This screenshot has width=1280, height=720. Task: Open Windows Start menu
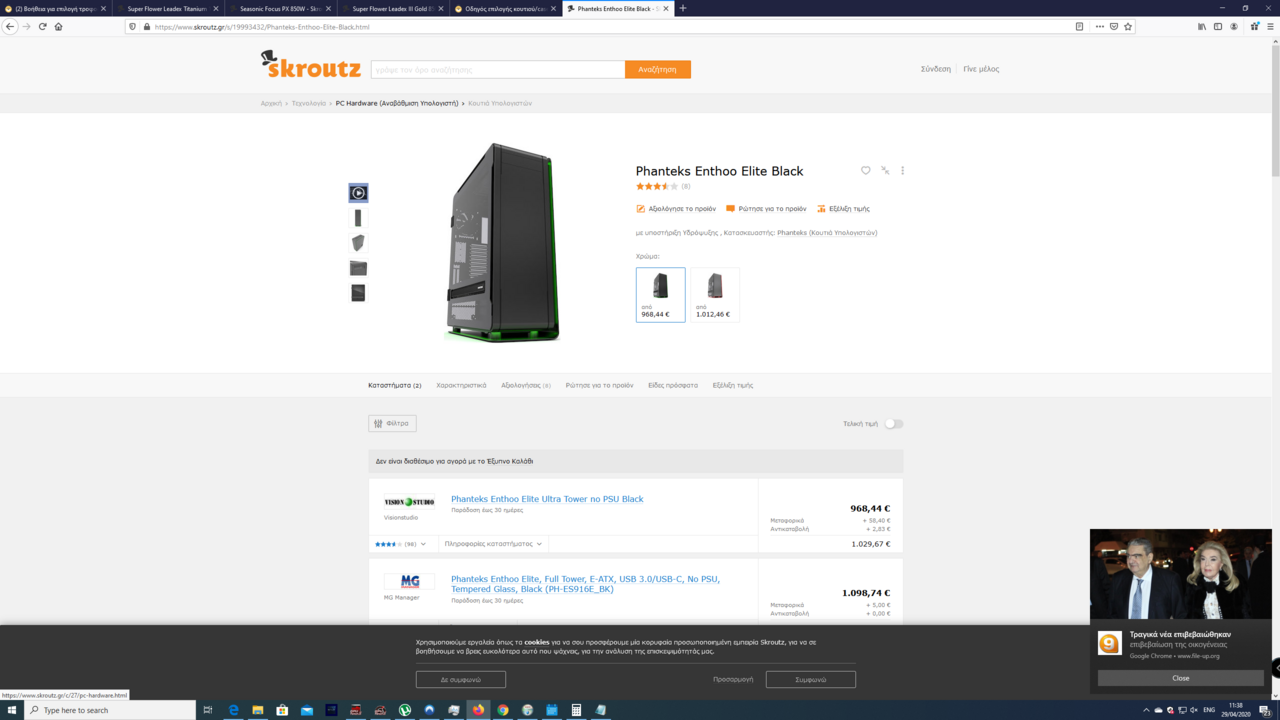[x=12, y=710]
